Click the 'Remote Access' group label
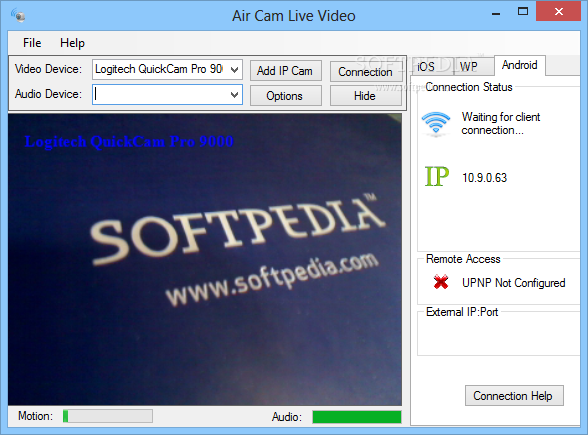588x435 pixels. coord(463,259)
